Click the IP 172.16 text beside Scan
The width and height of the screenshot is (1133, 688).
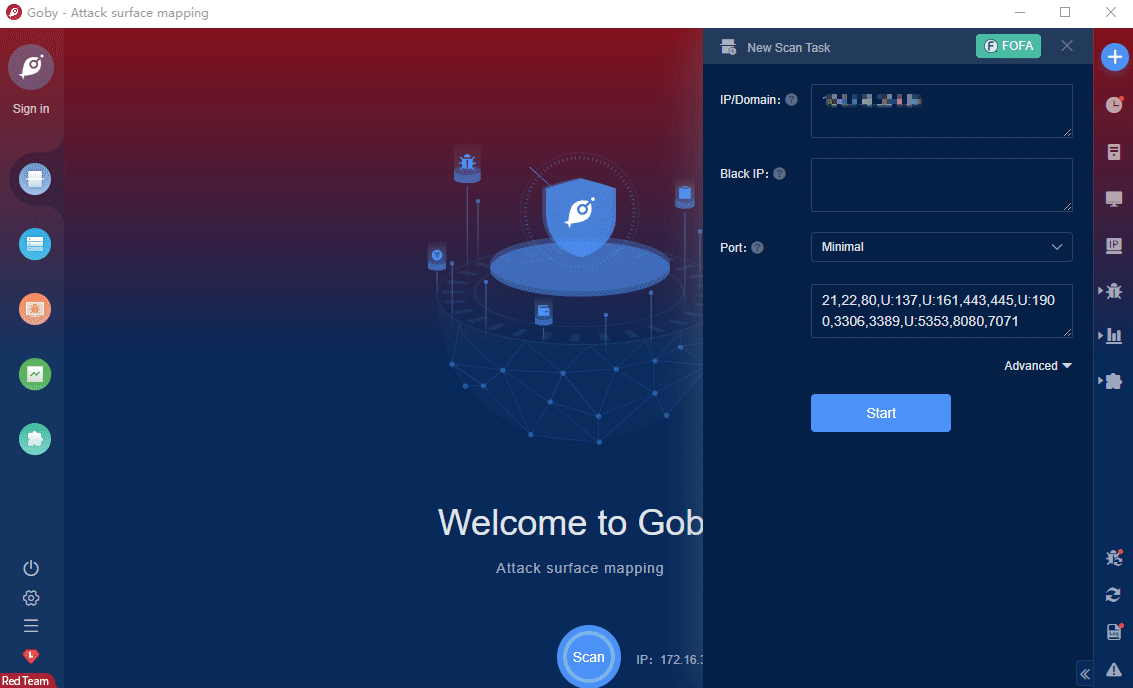[669, 660]
